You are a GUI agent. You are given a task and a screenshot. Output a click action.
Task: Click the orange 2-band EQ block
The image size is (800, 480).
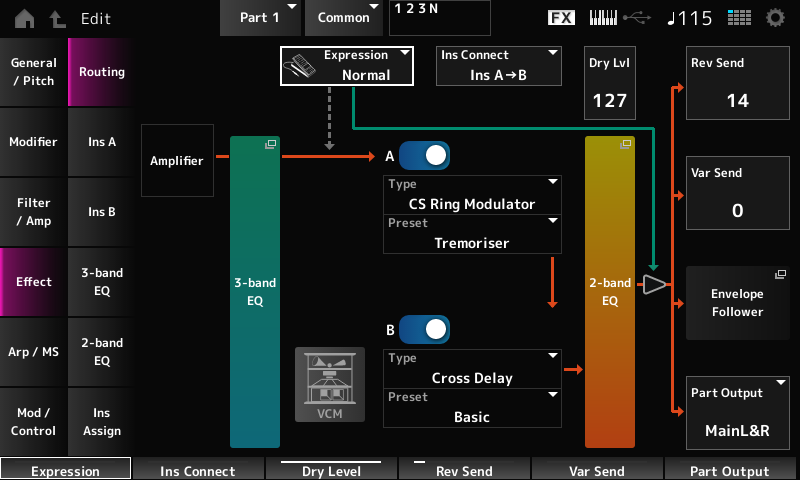click(x=610, y=290)
